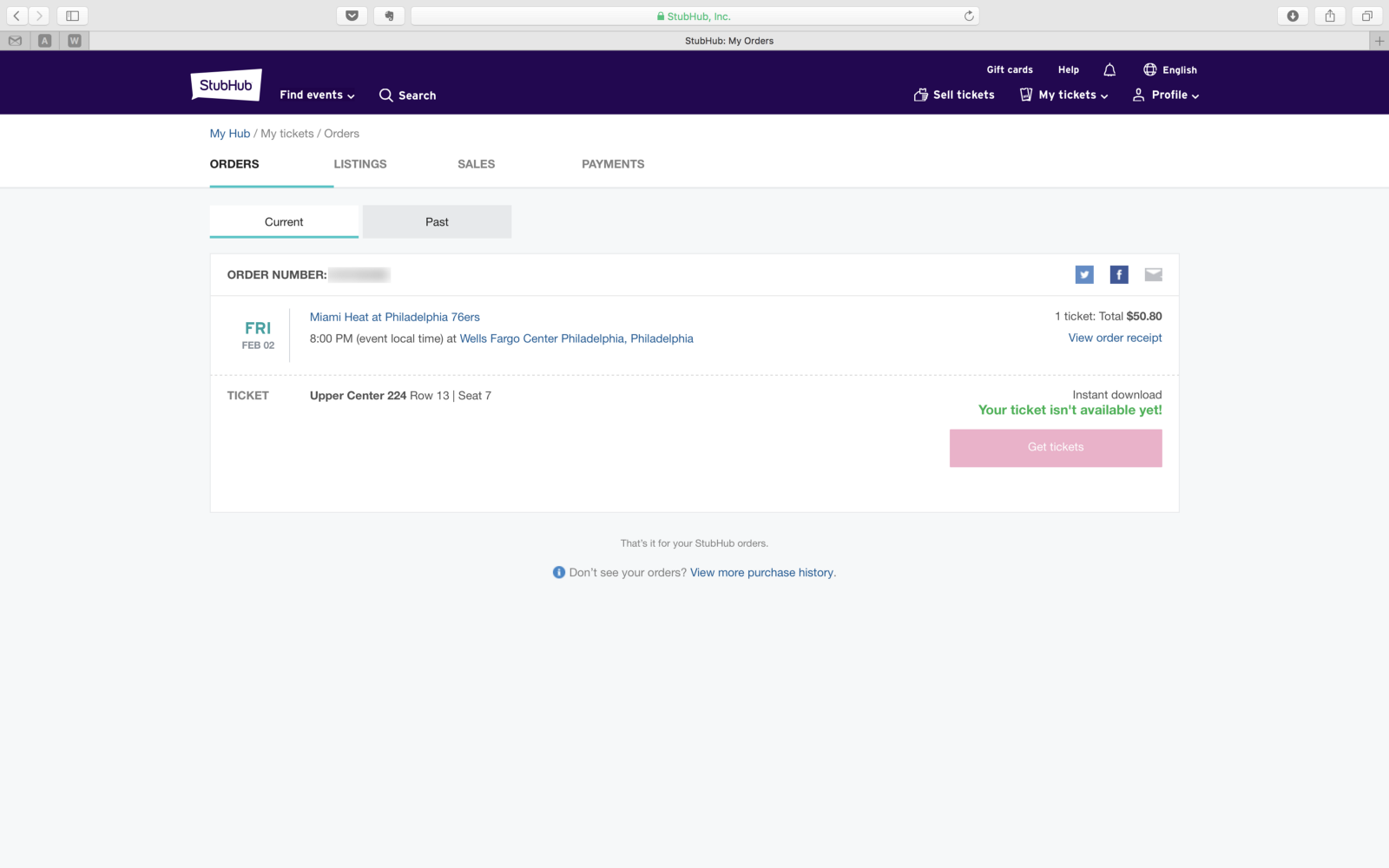Click Safari's forward arrow button
The image size is (1389, 868).
[x=39, y=16]
